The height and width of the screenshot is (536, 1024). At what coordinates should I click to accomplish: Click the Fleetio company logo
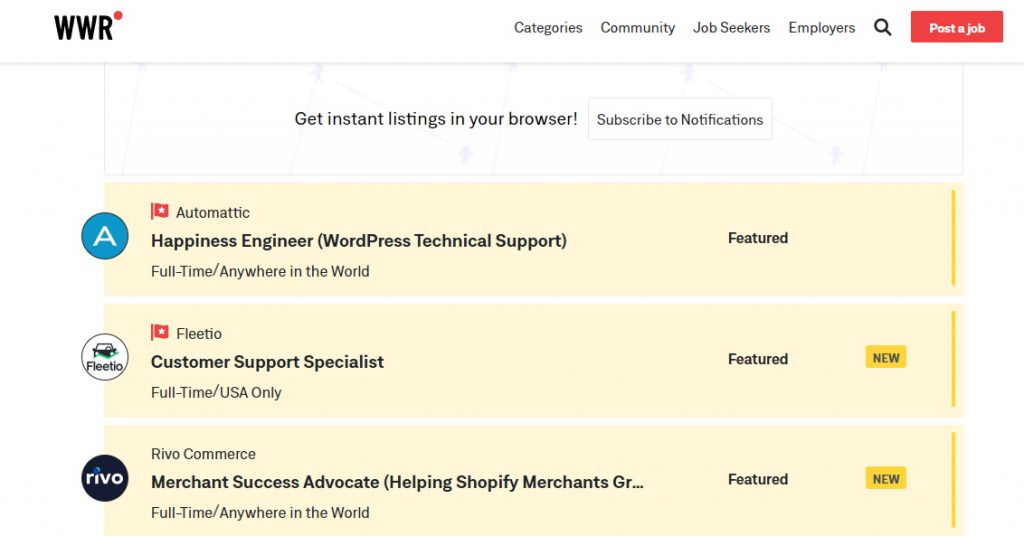105,357
